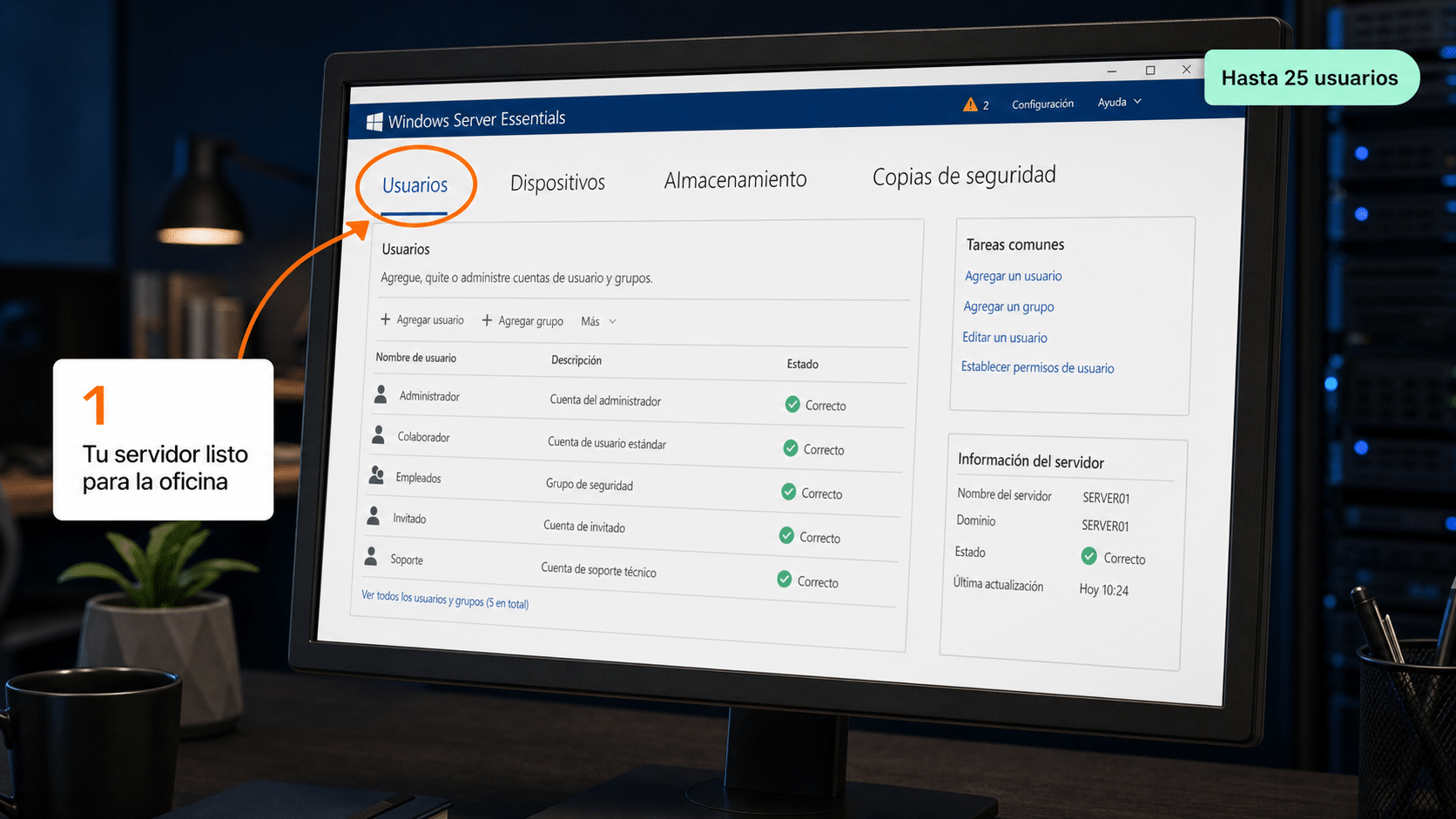Open Configuración in the header

click(x=1042, y=104)
